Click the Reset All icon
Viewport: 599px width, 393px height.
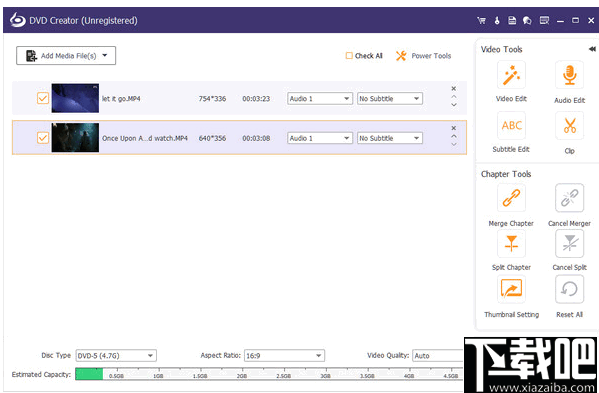point(569,289)
